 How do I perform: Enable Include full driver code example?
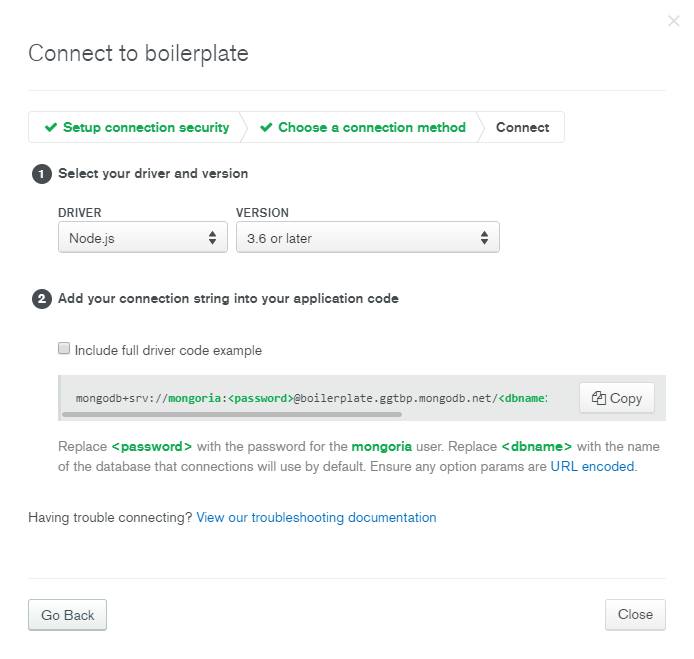coord(64,348)
